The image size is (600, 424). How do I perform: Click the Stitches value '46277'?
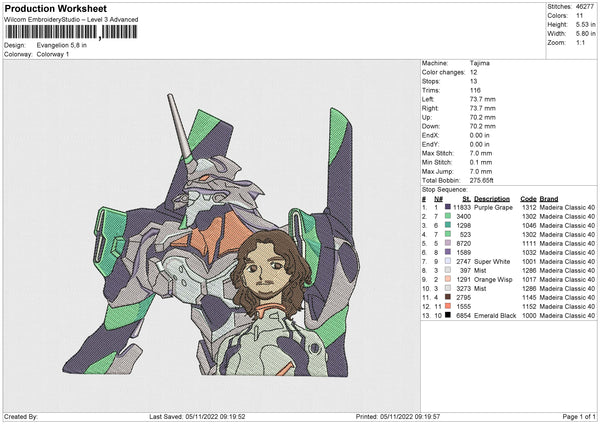click(x=585, y=7)
